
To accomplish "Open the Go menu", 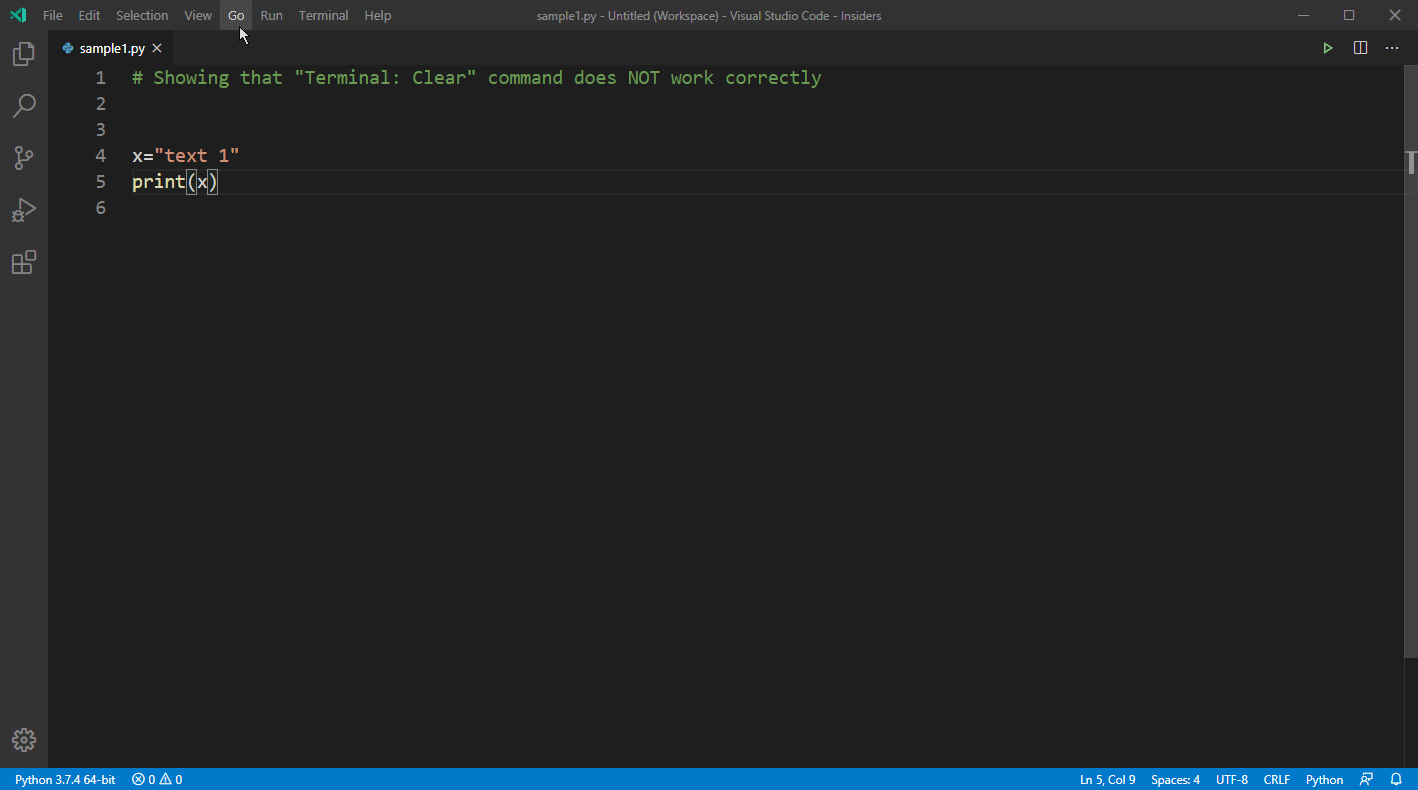I will click(x=236, y=15).
